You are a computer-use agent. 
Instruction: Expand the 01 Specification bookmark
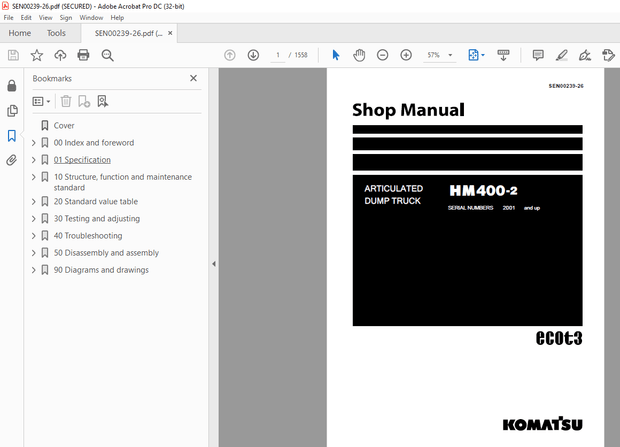(34, 160)
